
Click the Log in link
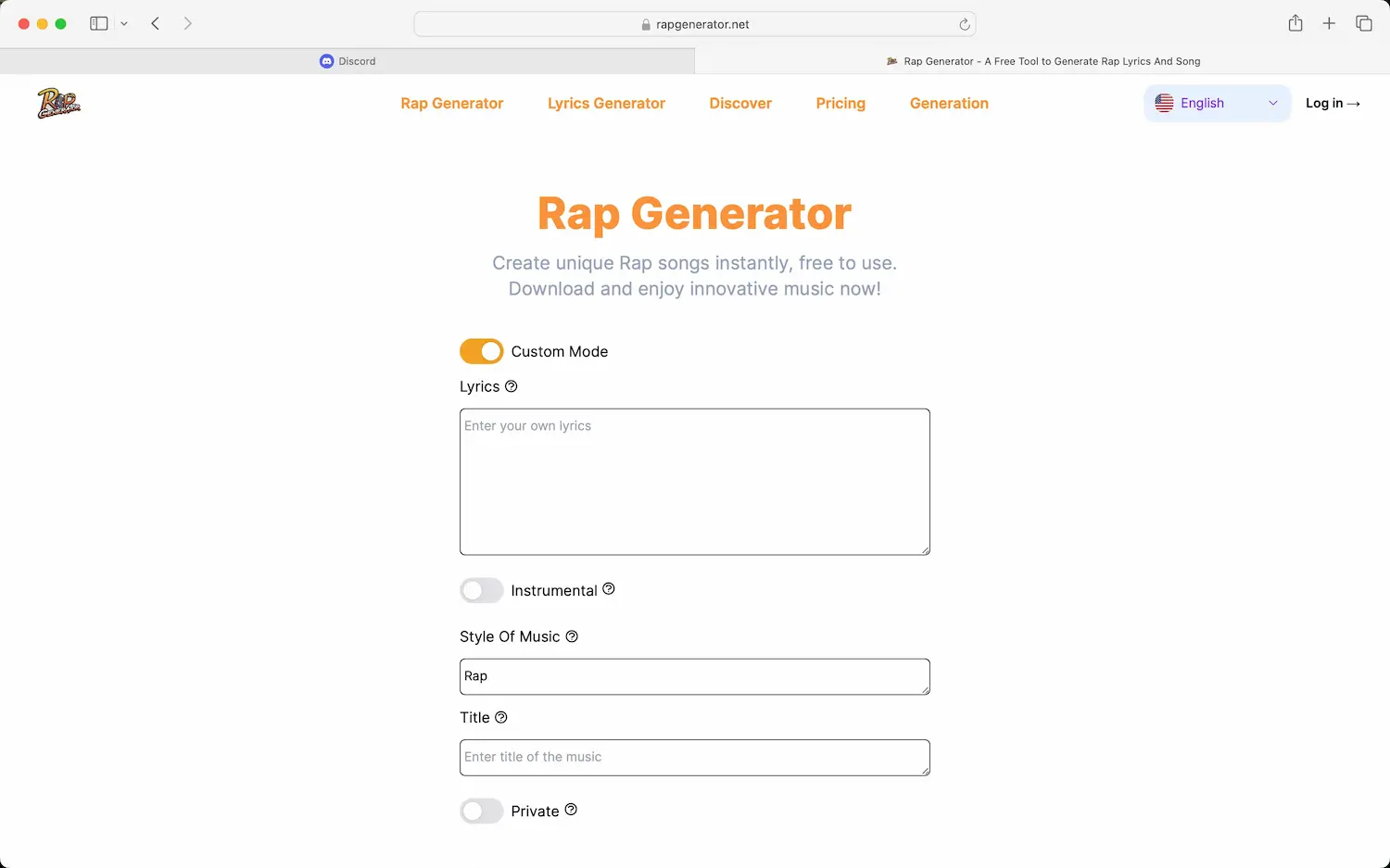(1333, 103)
